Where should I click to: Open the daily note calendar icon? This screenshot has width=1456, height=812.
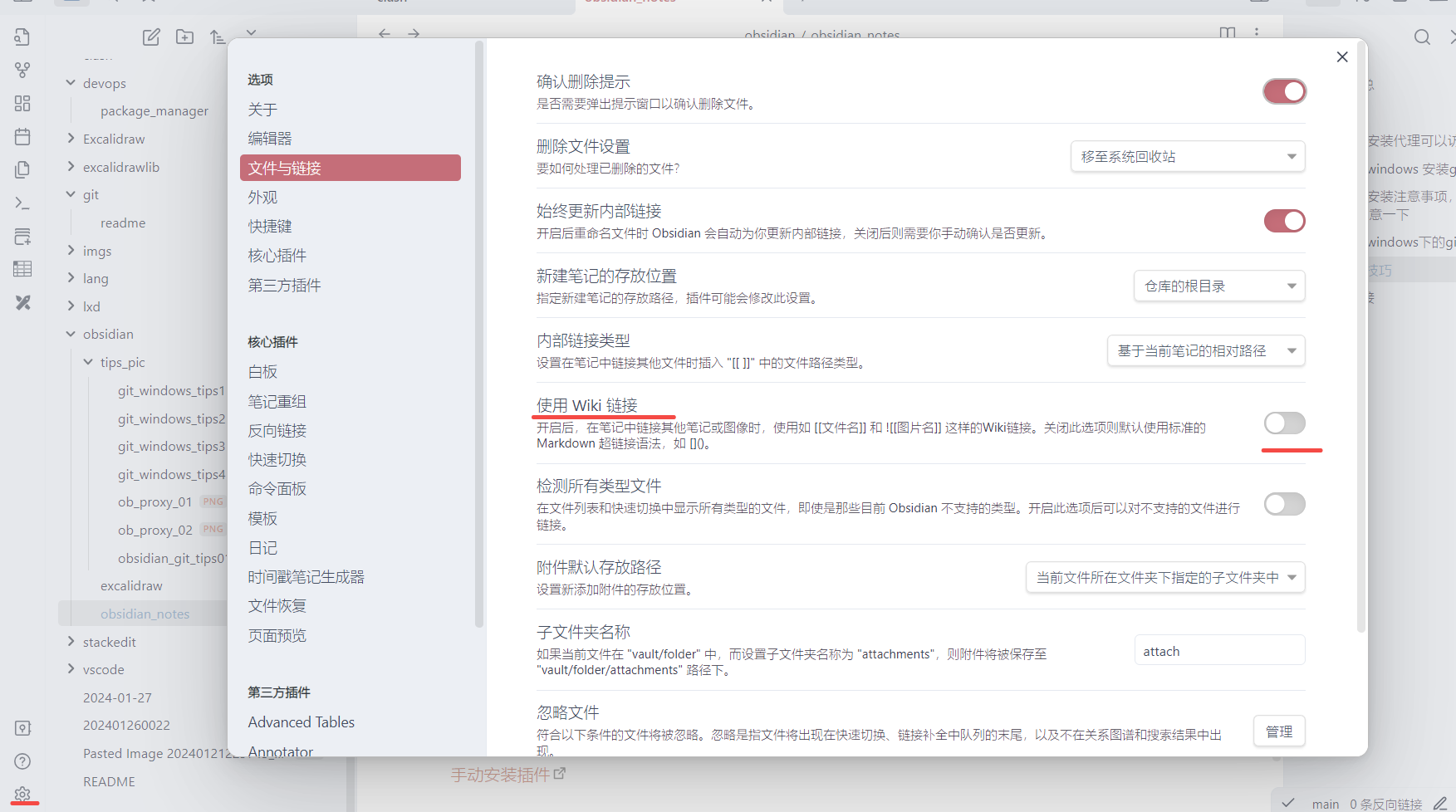click(x=22, y=137)
